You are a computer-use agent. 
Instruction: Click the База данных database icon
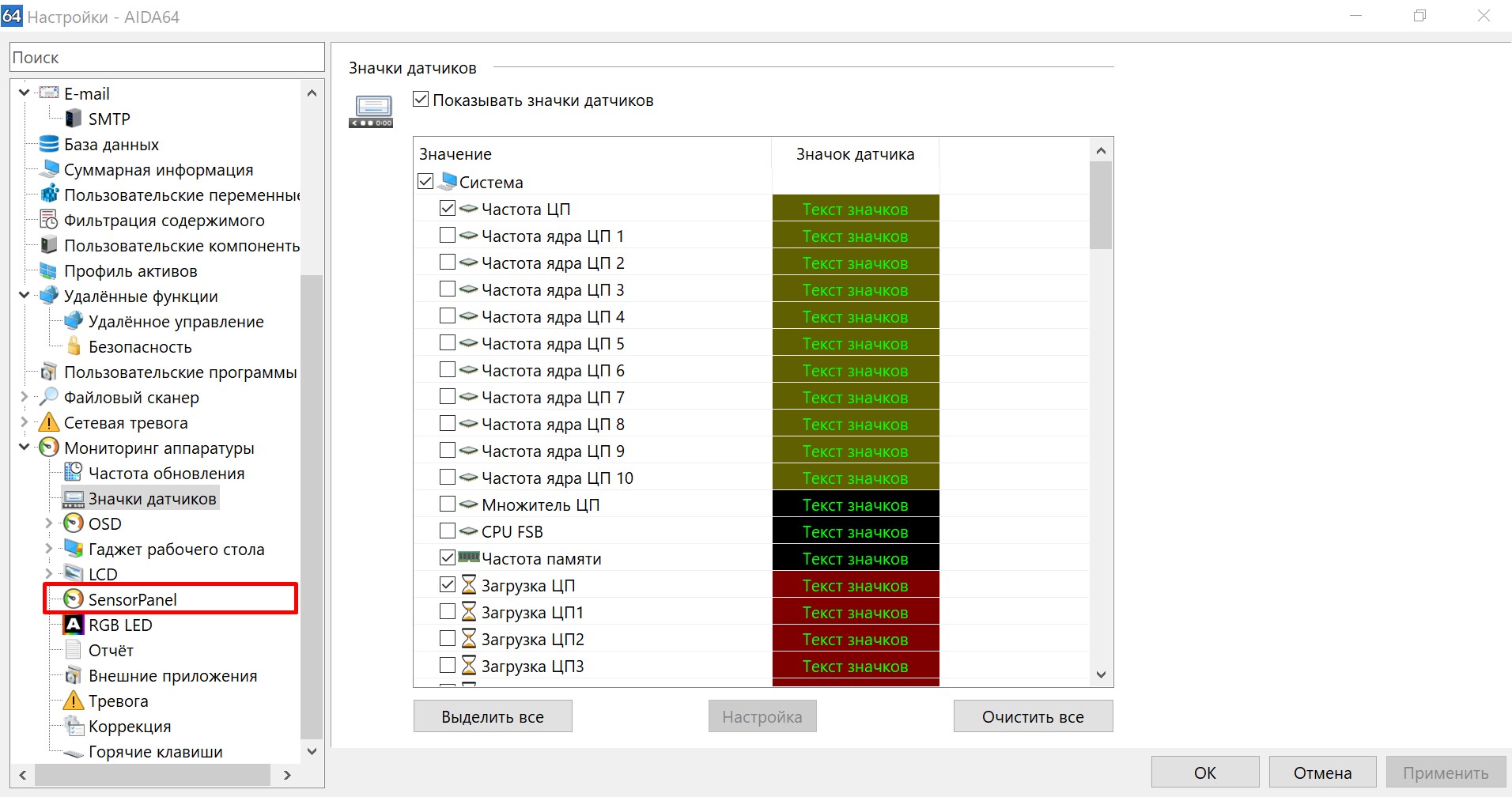click(49, 144)
